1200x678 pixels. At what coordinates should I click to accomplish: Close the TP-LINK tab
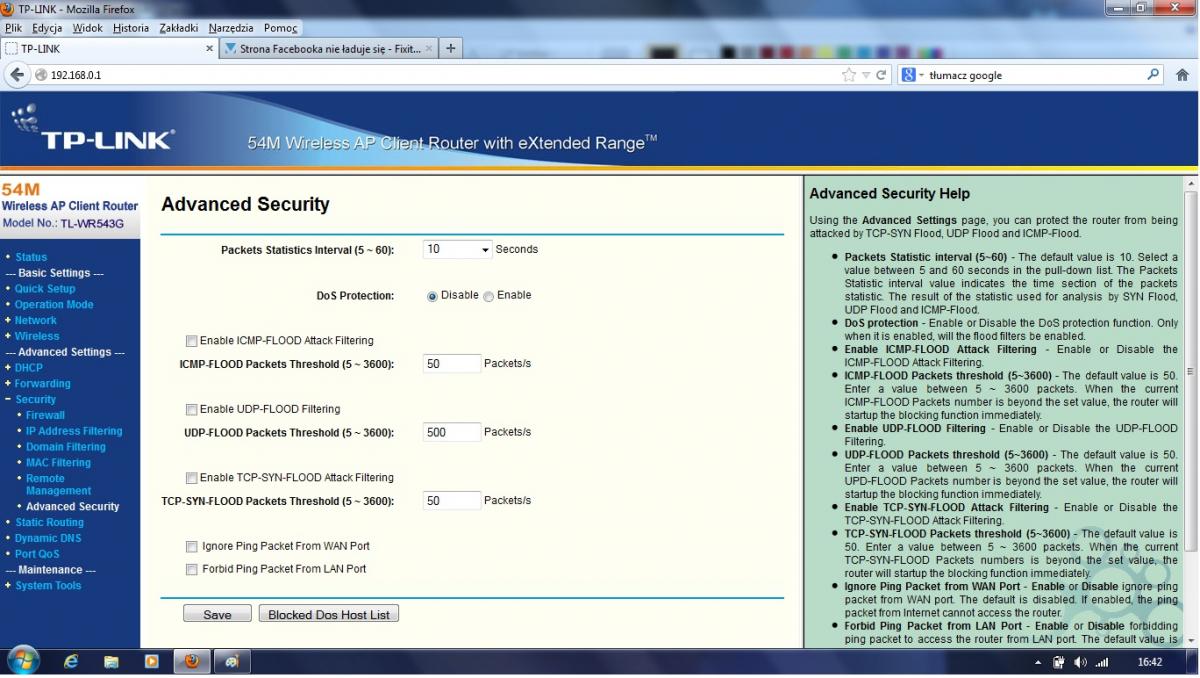[x=209, y=48]
